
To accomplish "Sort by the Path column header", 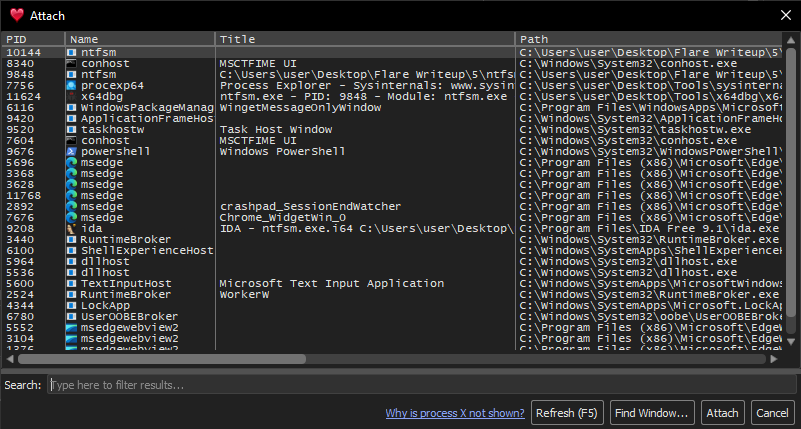I will (649, 39).
